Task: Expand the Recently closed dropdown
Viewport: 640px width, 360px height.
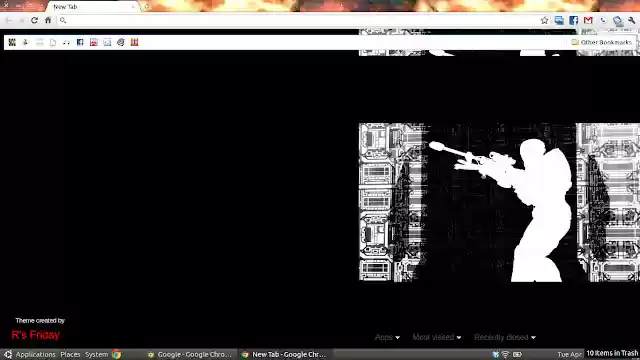Action: pos(505,337)
